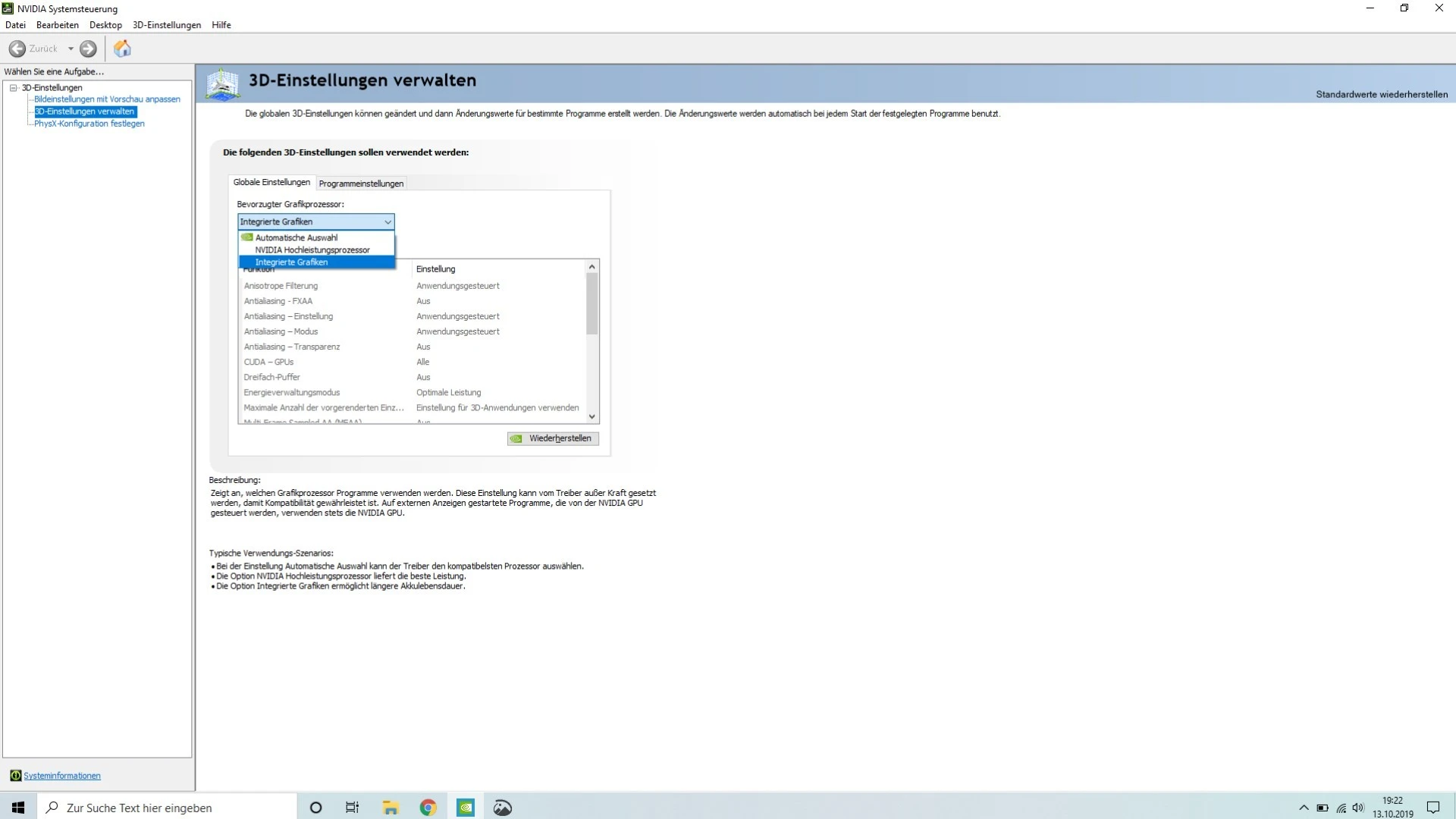The image size is (1456, 819).
Task: Click the Forward arrow icon
Action: [88, 49]
